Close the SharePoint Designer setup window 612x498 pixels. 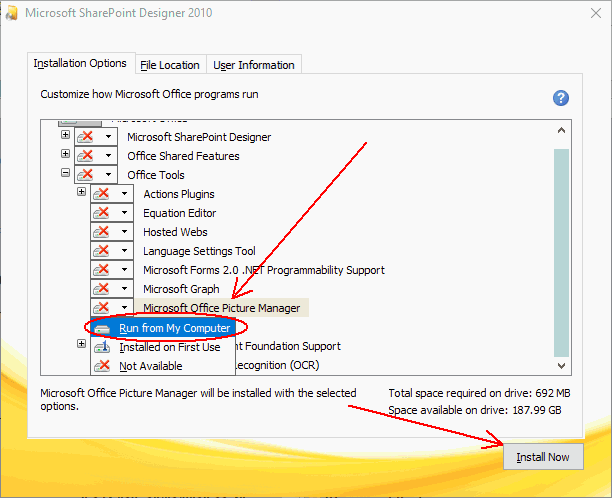pyautogui.click(x=596, y=13)
